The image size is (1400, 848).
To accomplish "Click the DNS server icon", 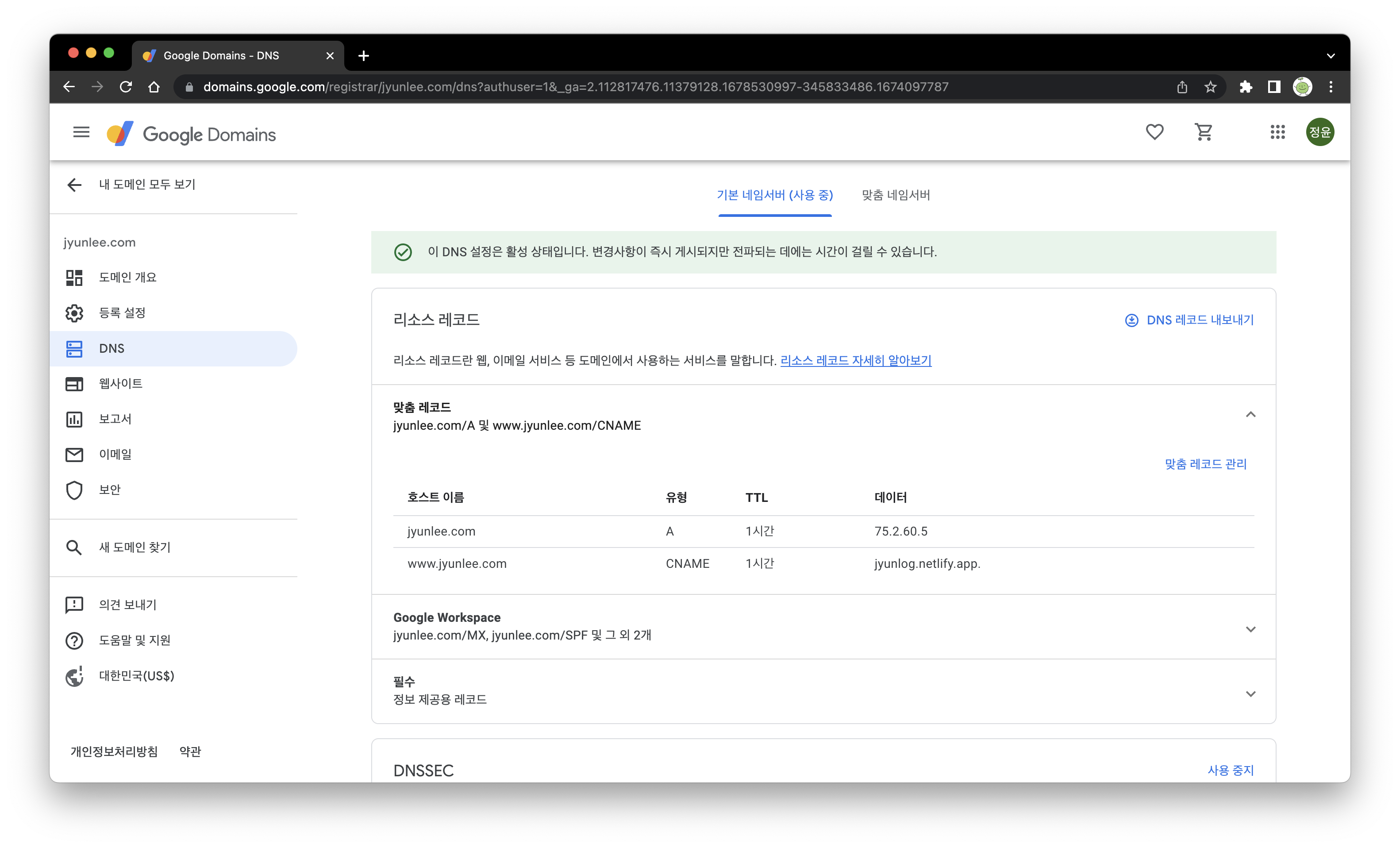I will [x=74, y=348].
